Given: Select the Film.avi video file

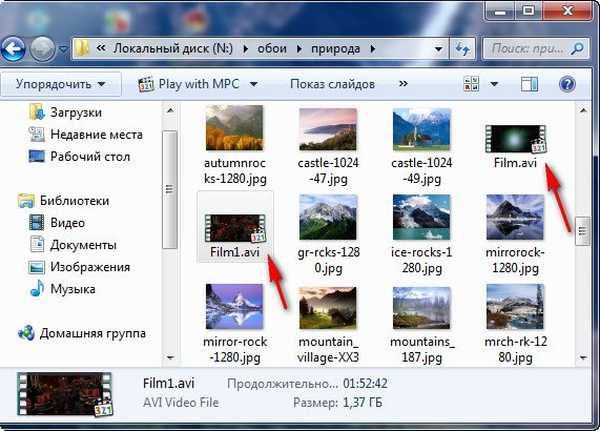Looking at the screenshot, I should [514, 145].
